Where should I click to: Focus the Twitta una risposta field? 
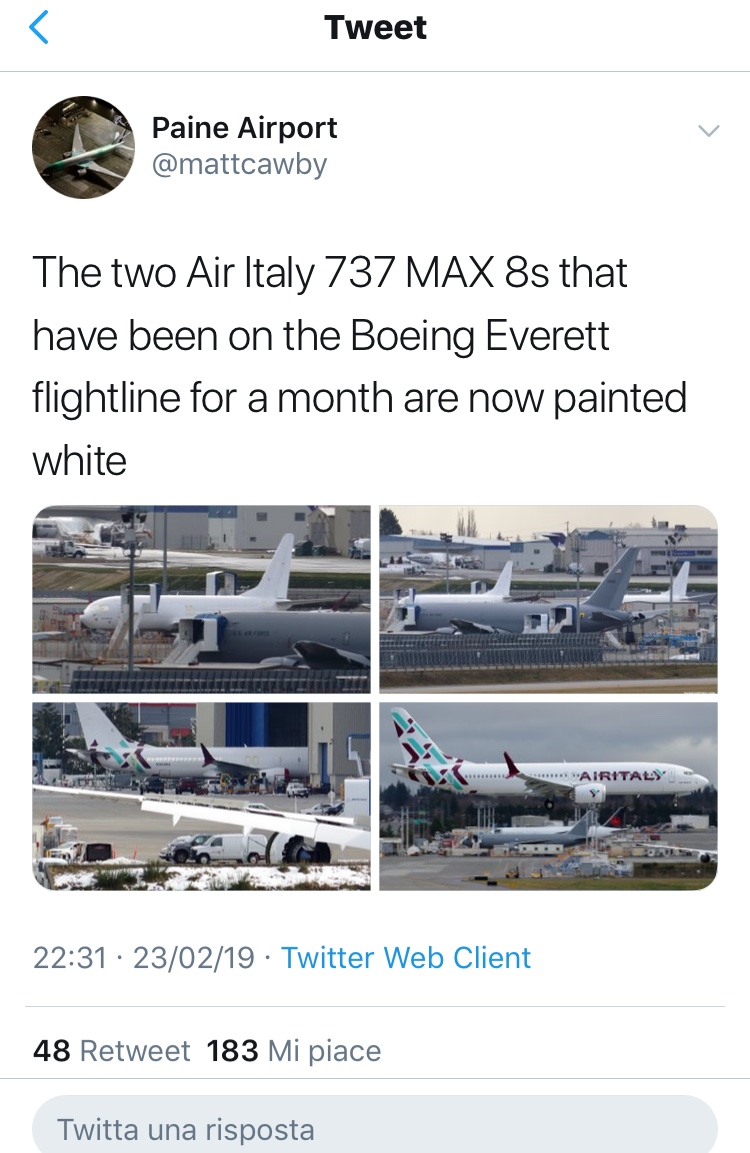tap(375, 1124)
